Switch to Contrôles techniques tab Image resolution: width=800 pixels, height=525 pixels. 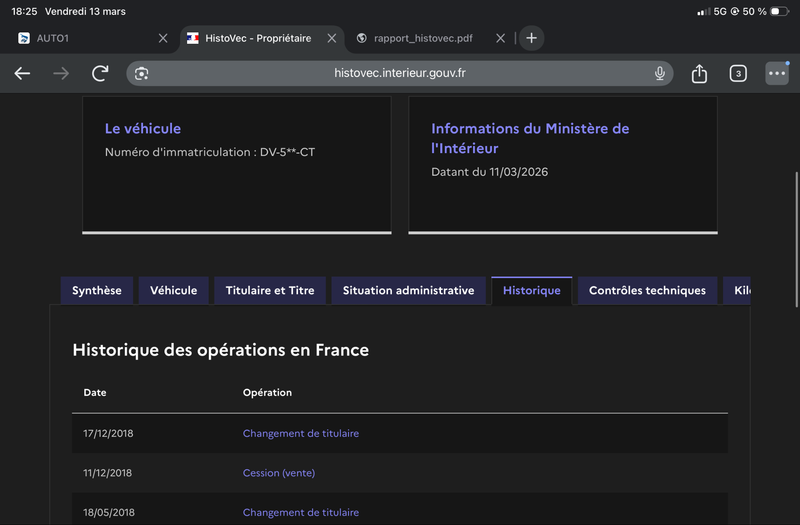click(647, 291)
